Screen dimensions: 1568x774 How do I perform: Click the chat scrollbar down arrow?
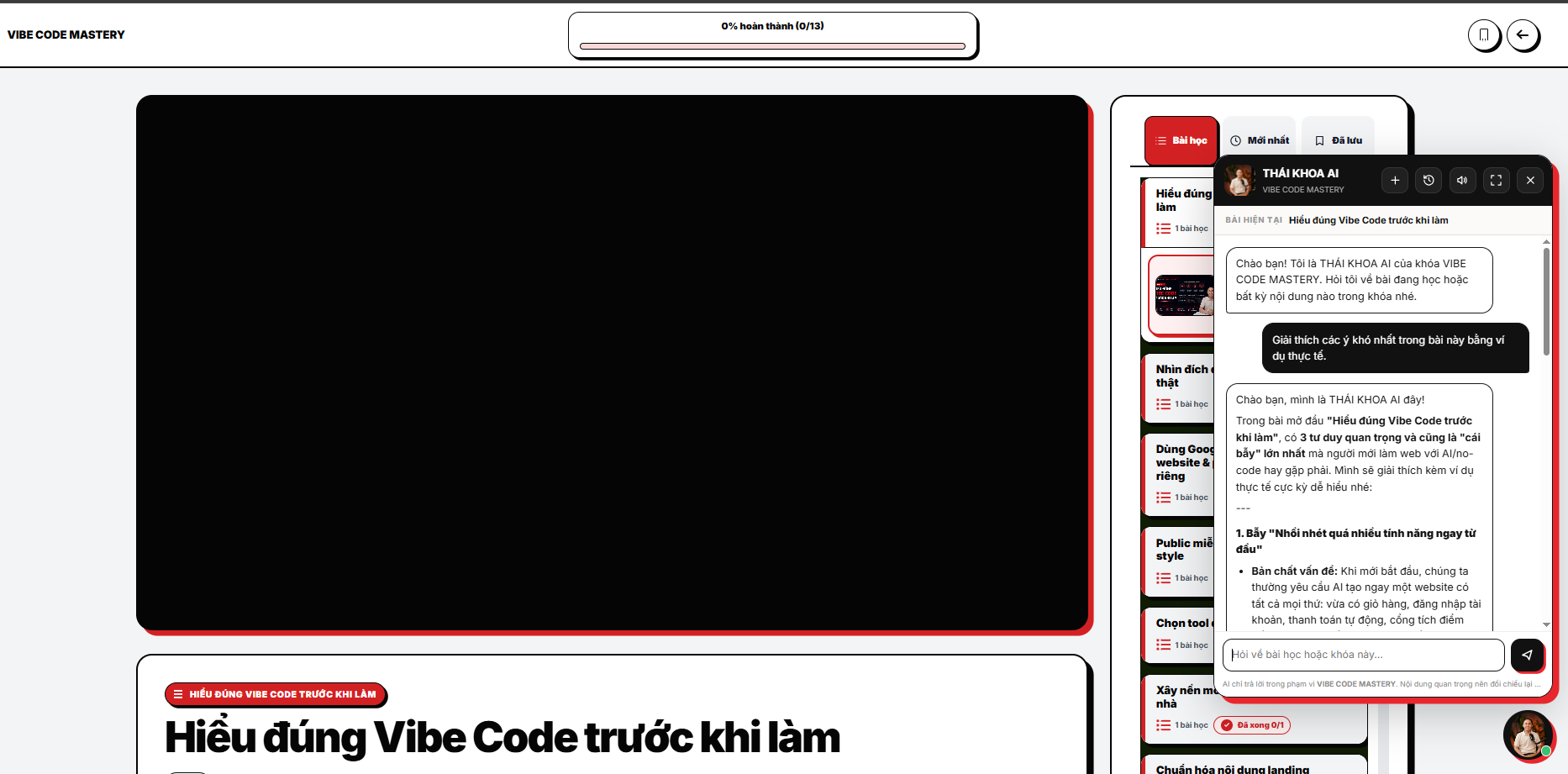(x=1546, y=624)
